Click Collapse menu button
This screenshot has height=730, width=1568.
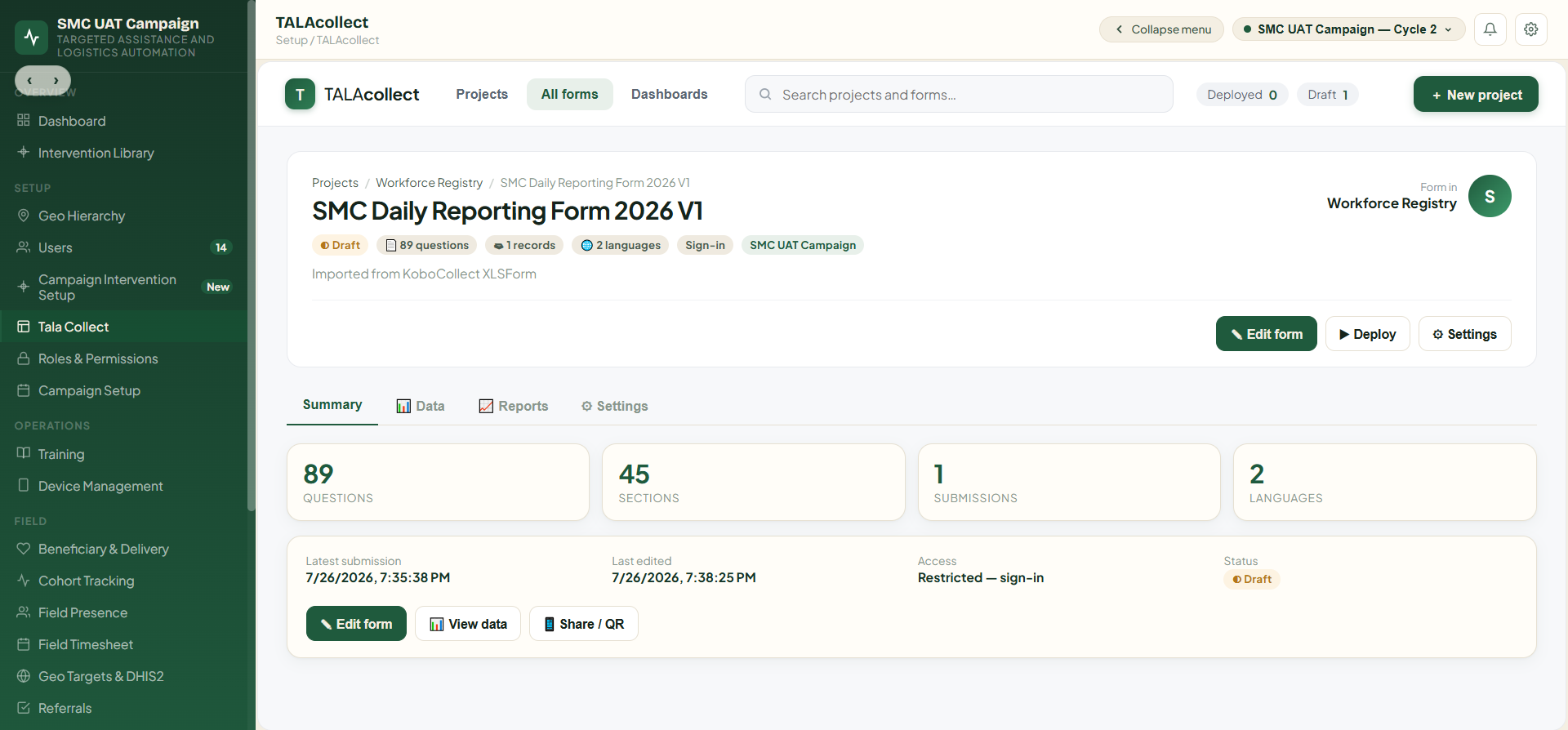(x=1161, y=29)
